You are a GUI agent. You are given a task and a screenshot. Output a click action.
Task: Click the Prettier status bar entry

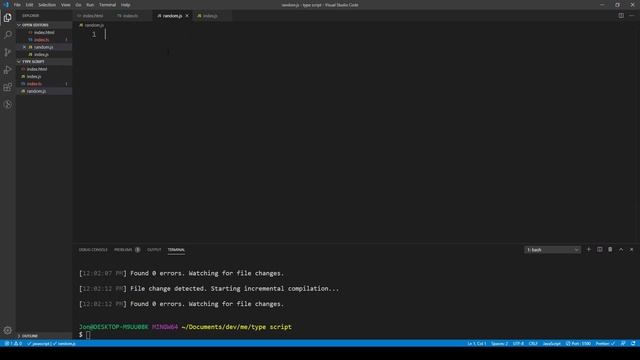(605, 344)
